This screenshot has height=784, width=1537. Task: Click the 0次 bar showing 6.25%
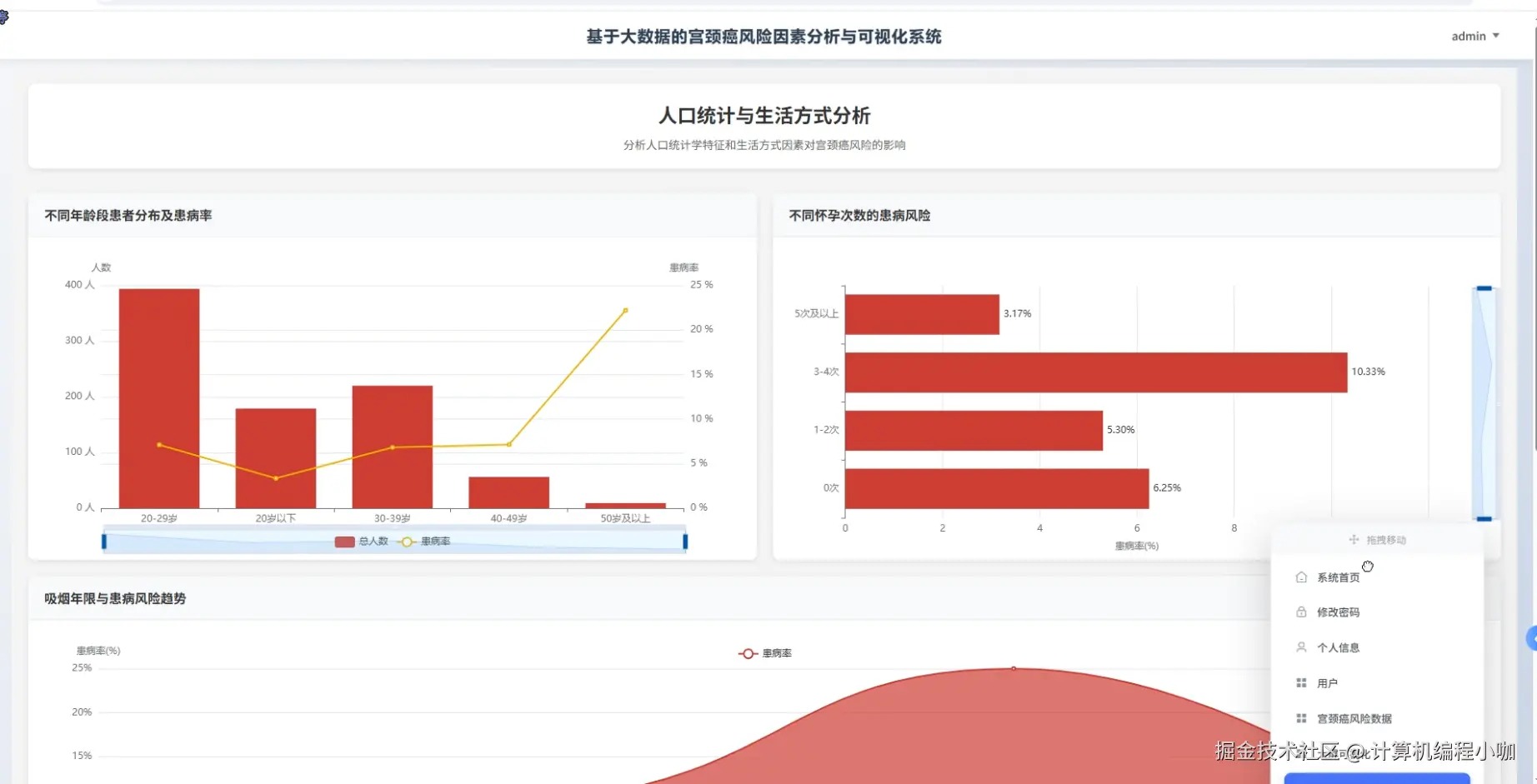tap(997, 488)
